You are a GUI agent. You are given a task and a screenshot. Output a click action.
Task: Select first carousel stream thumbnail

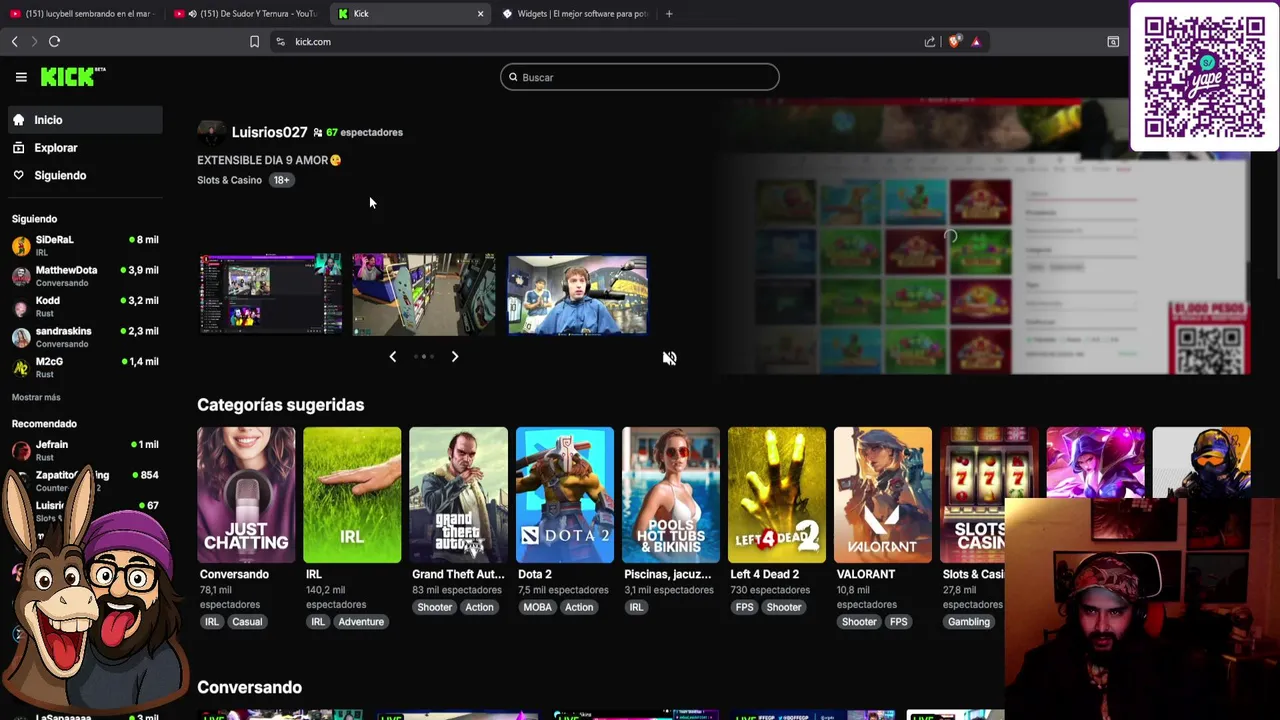270,294
